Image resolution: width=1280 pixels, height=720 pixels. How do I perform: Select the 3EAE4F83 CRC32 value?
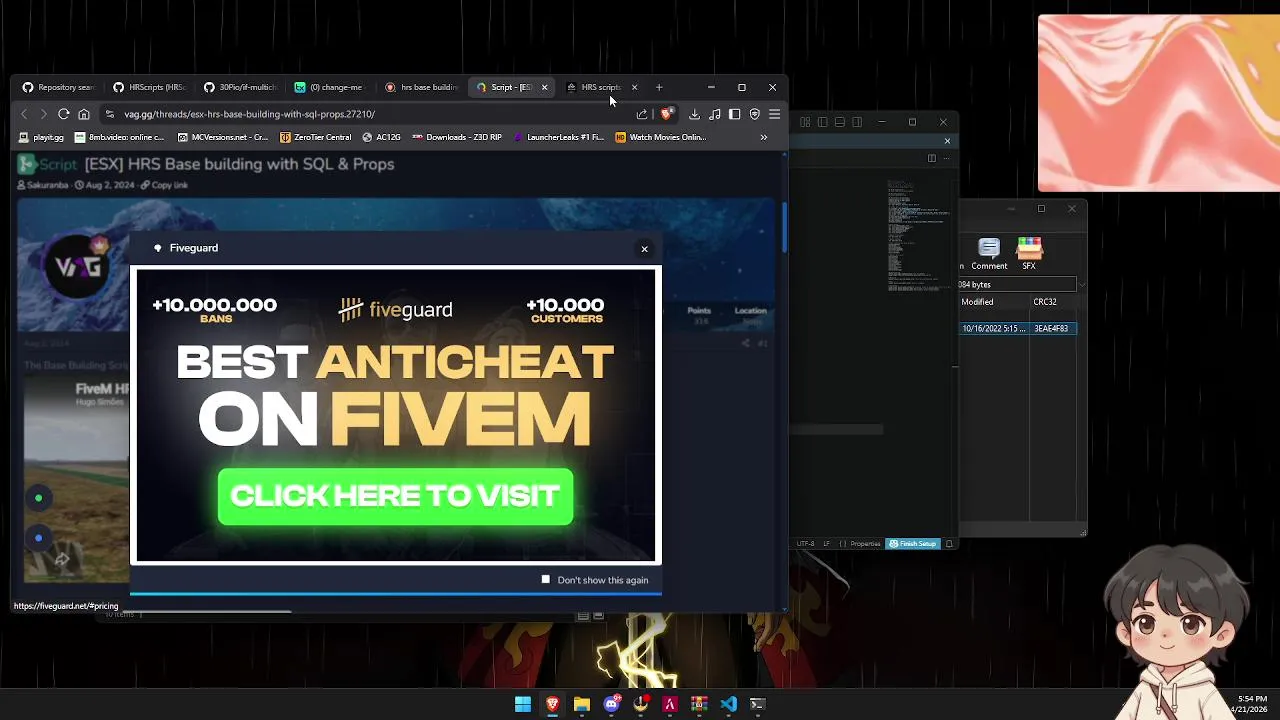click(1052, 328)
